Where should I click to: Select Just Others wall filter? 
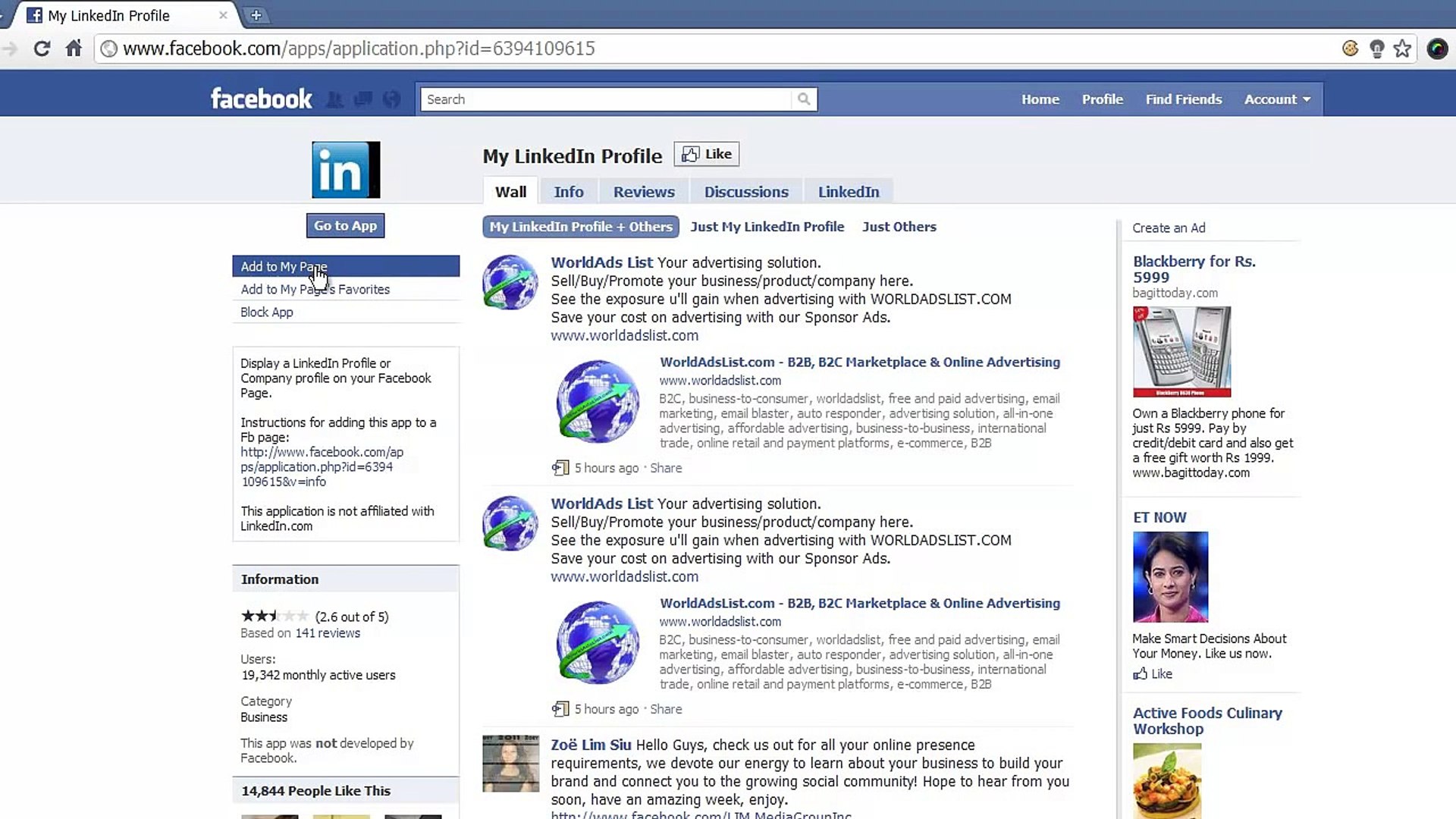[x=899, y=227]
